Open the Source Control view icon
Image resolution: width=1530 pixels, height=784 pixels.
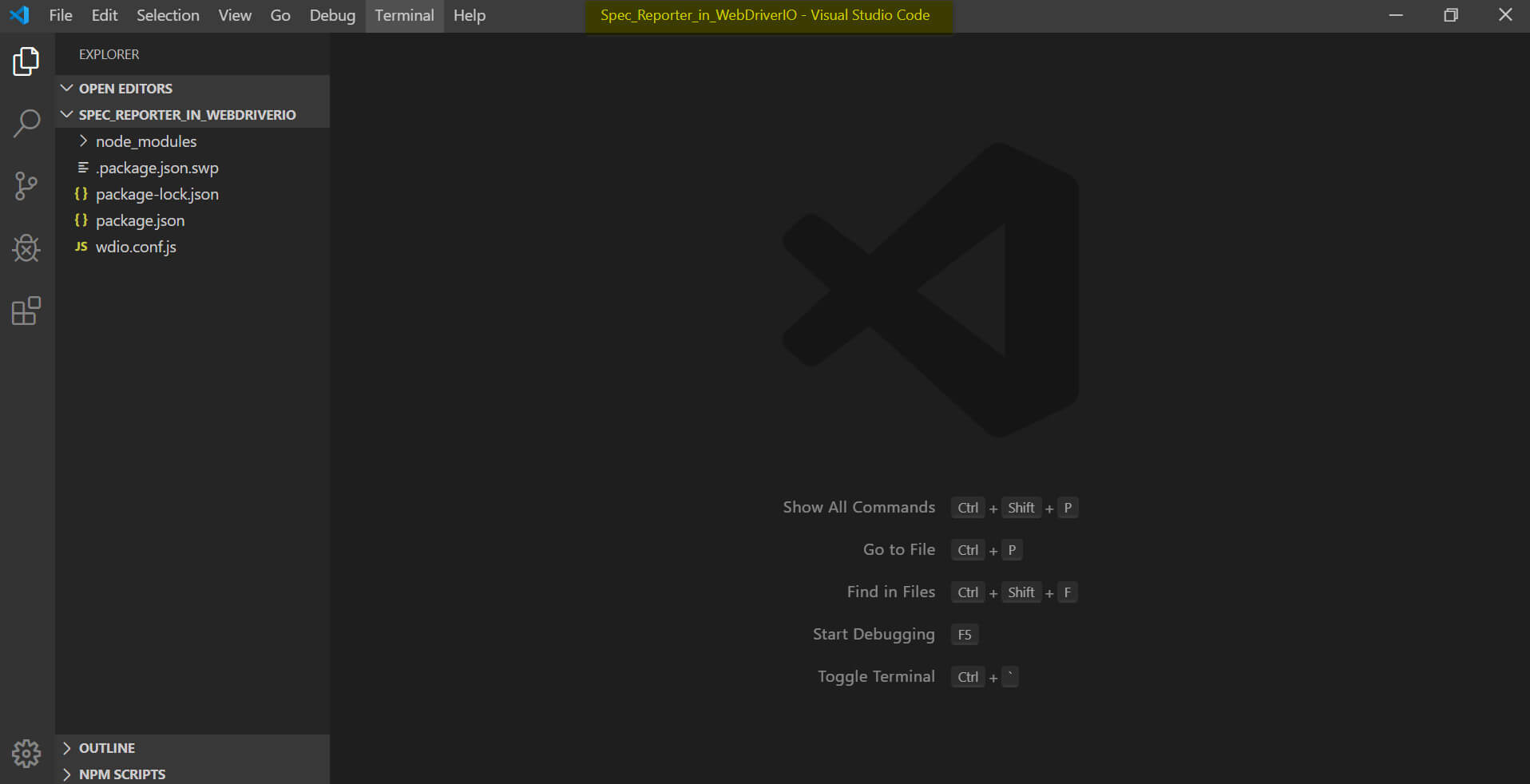click(x=26, y=186)
